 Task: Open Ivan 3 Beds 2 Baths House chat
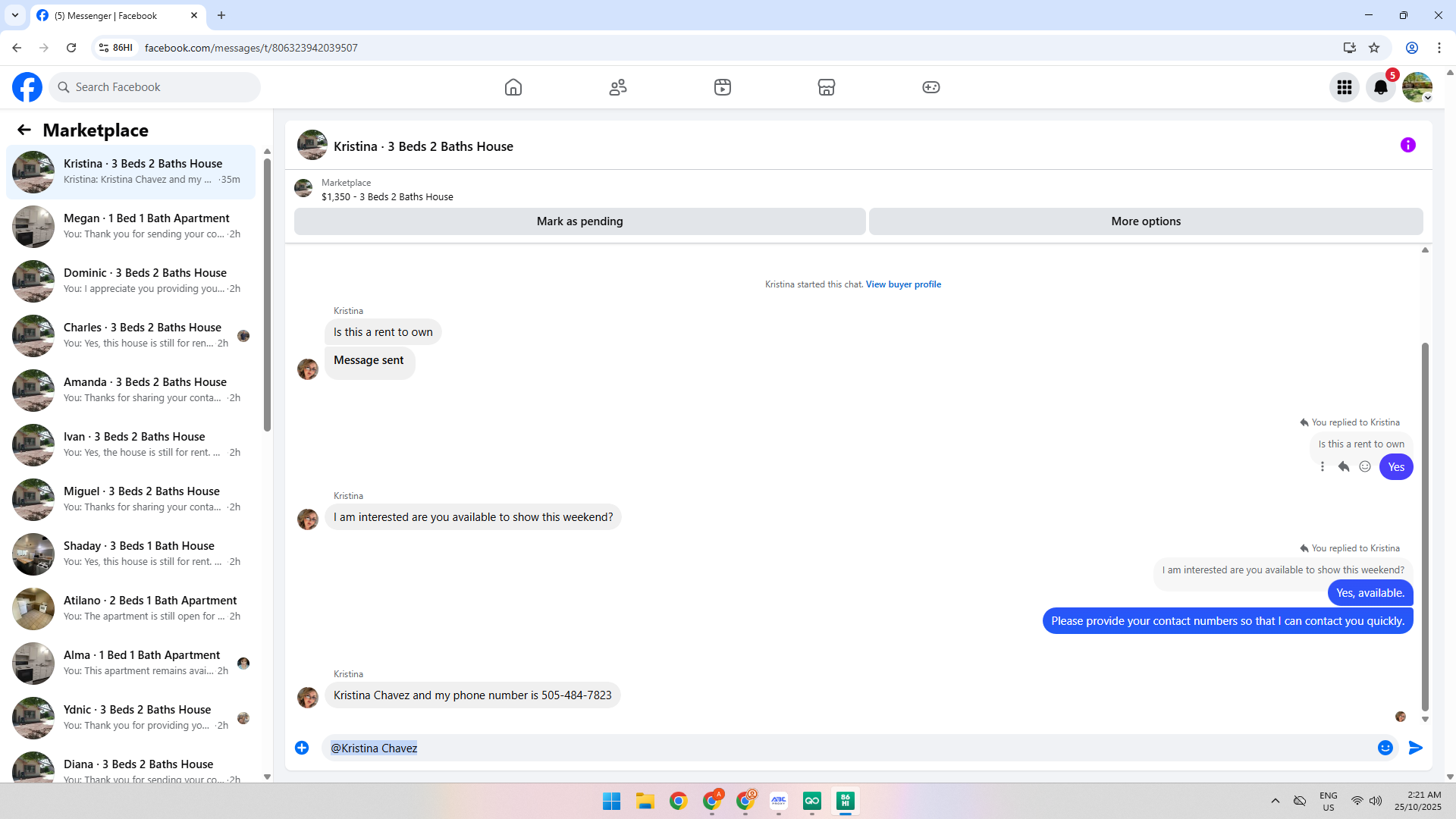tap(130, 444)
